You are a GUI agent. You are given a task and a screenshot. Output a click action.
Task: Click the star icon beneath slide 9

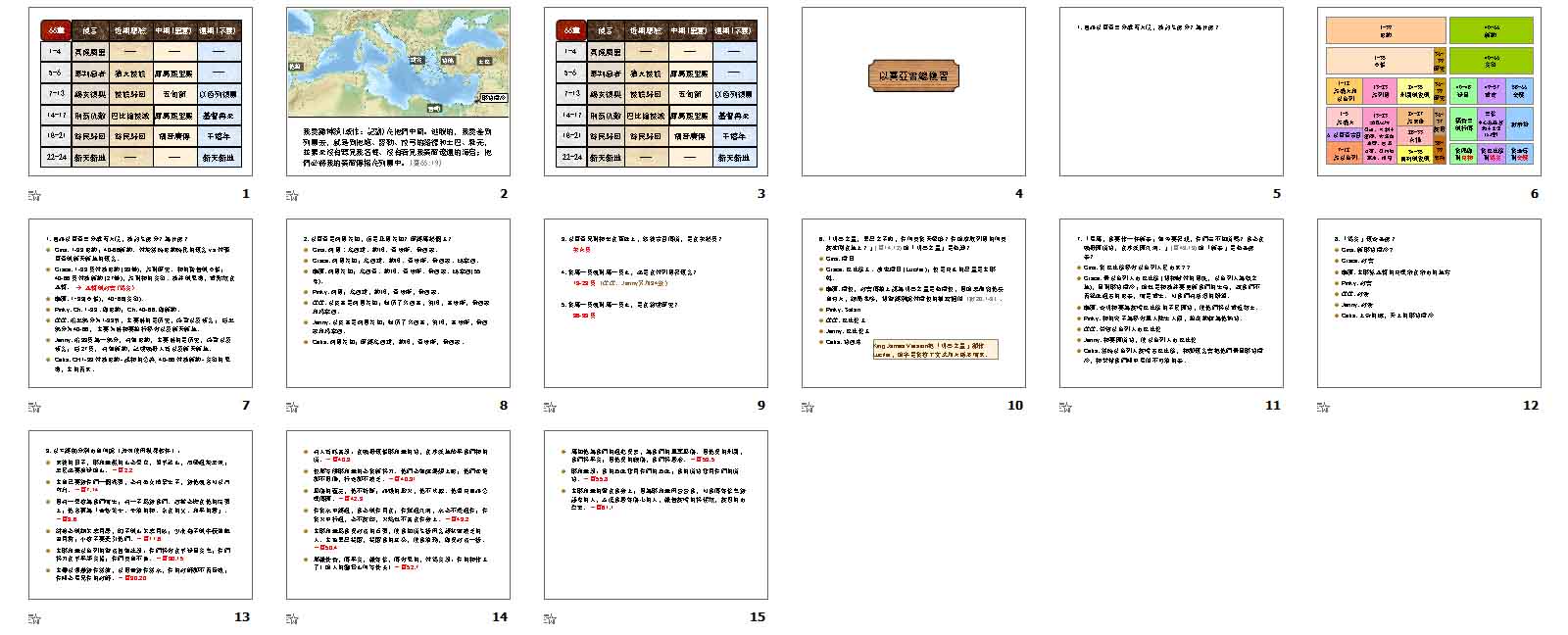(550, 407)
